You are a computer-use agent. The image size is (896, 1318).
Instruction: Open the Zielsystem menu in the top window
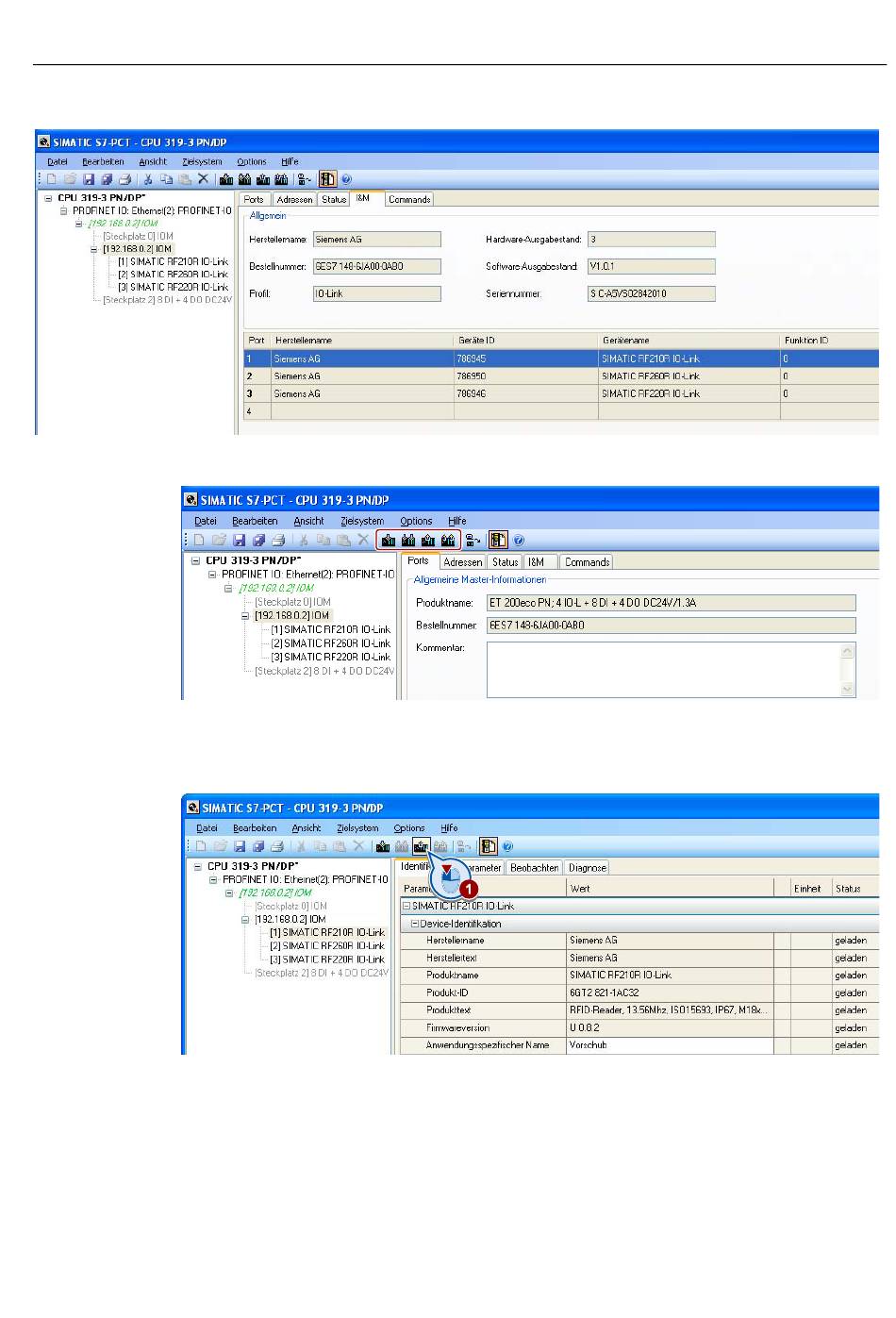point(202,161)
